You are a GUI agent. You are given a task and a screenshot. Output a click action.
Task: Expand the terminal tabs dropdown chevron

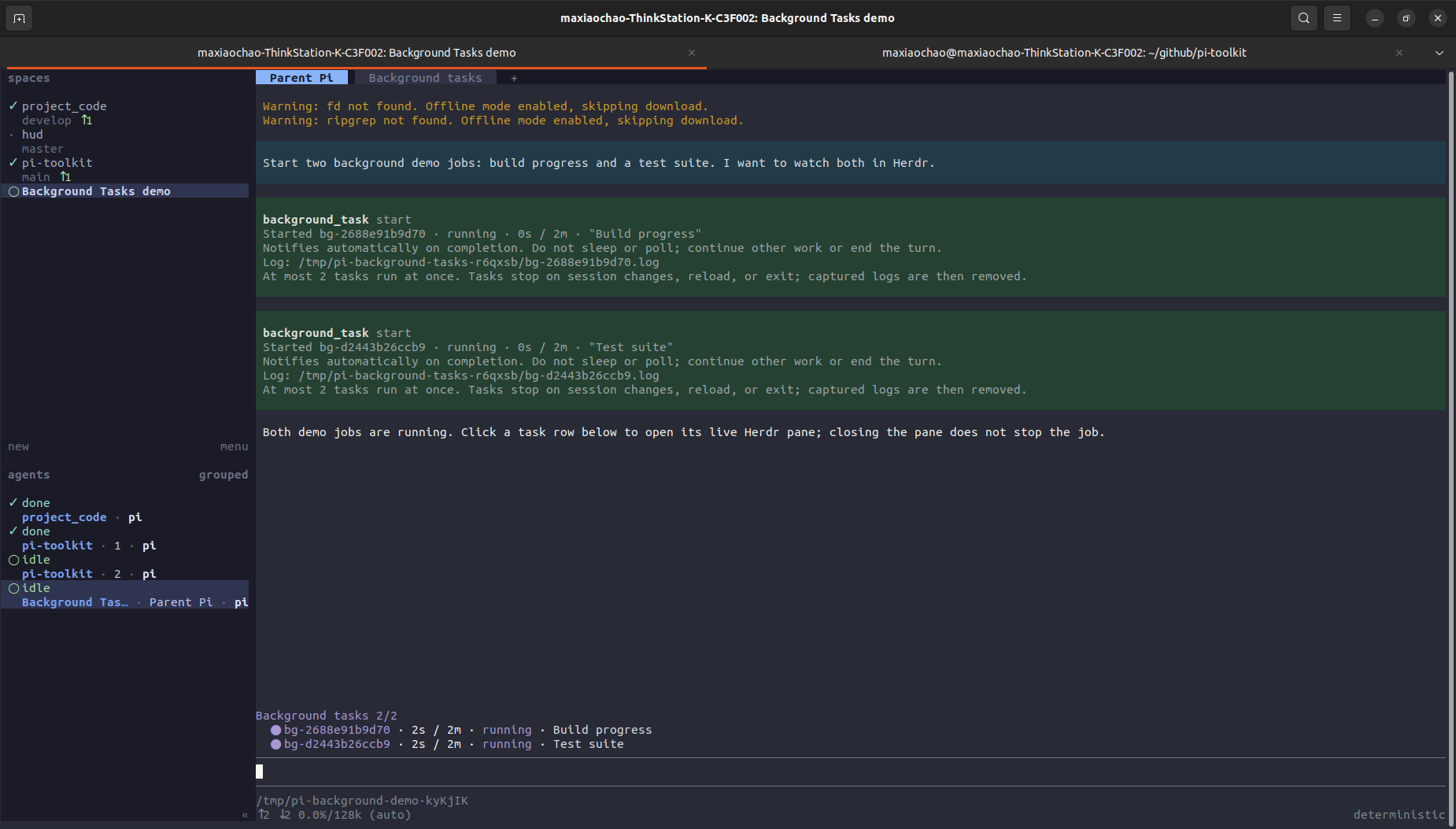[x=1439, y=53]
